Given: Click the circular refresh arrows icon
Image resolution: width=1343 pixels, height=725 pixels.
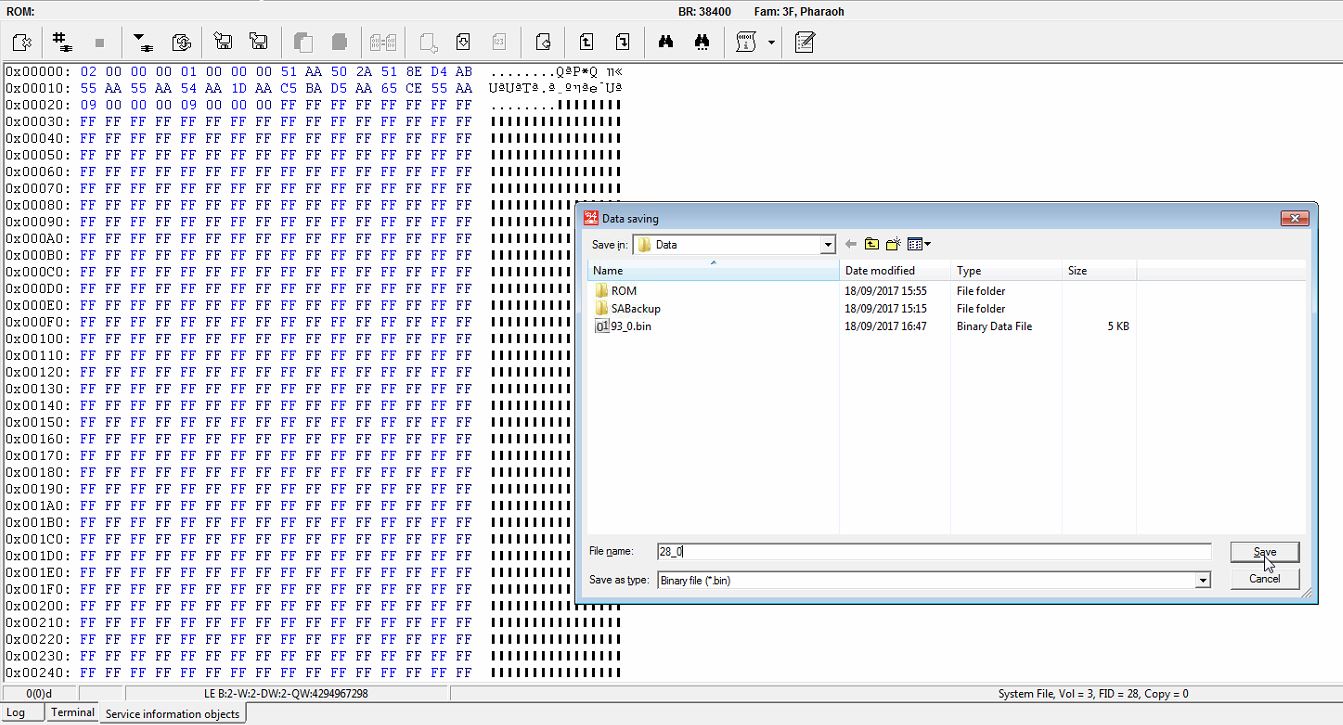Looking at the screenshot, I should 181,42.
